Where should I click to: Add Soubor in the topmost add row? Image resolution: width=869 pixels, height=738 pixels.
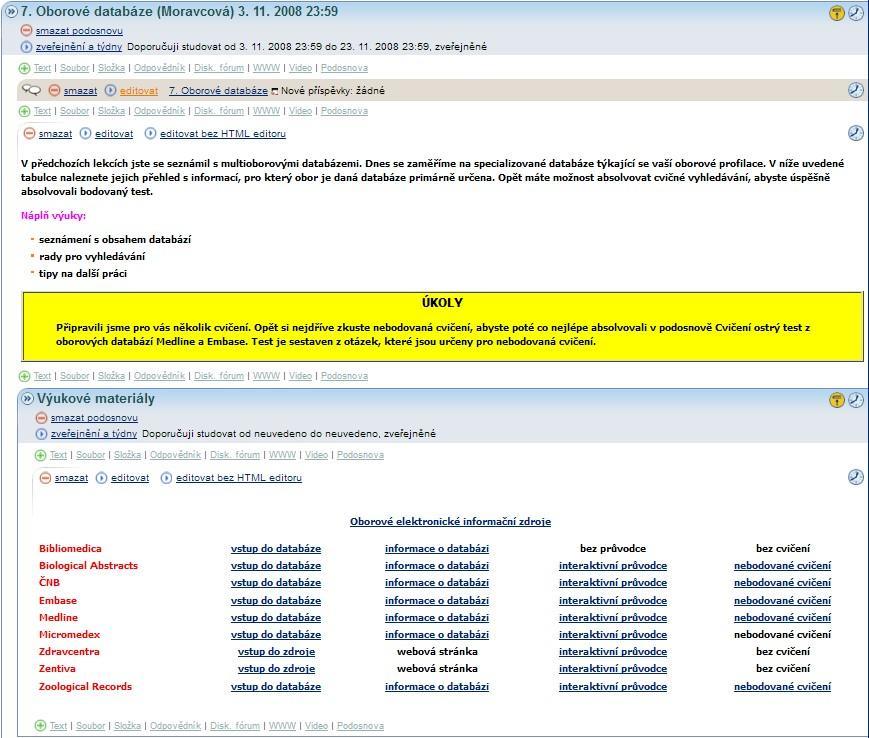(75, 68)
